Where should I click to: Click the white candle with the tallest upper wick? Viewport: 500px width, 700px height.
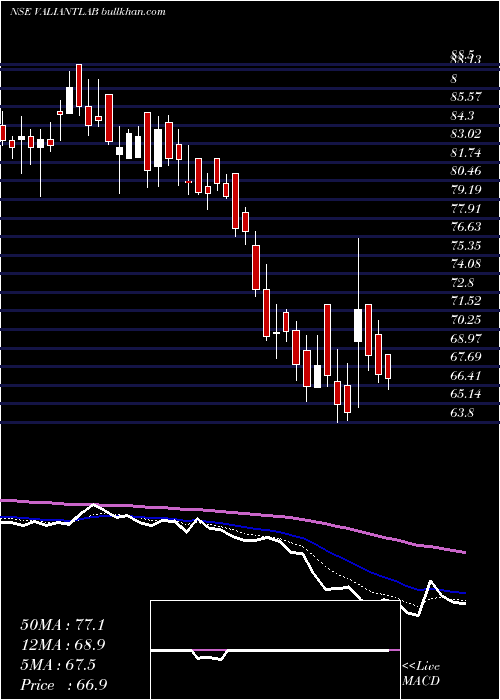[x=358, y=325]
